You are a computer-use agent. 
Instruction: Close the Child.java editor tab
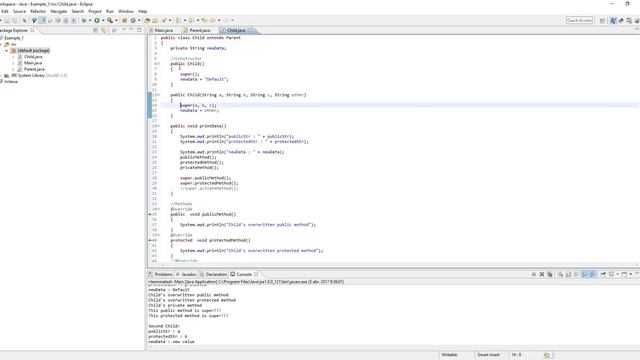[x=250, y=30]
